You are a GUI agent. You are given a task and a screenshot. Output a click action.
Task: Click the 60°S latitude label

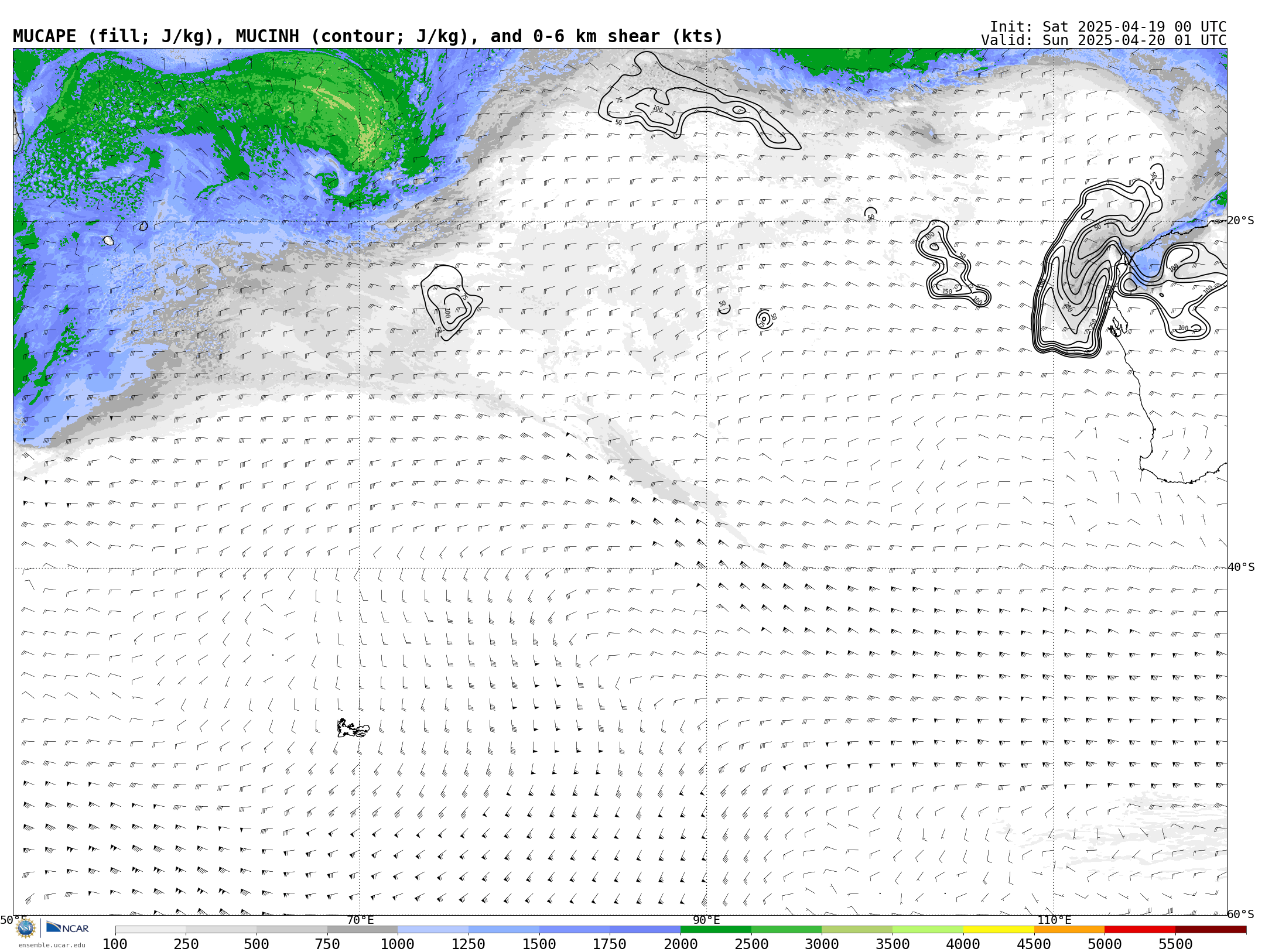pyautogui.click(x=1241, y=915)
